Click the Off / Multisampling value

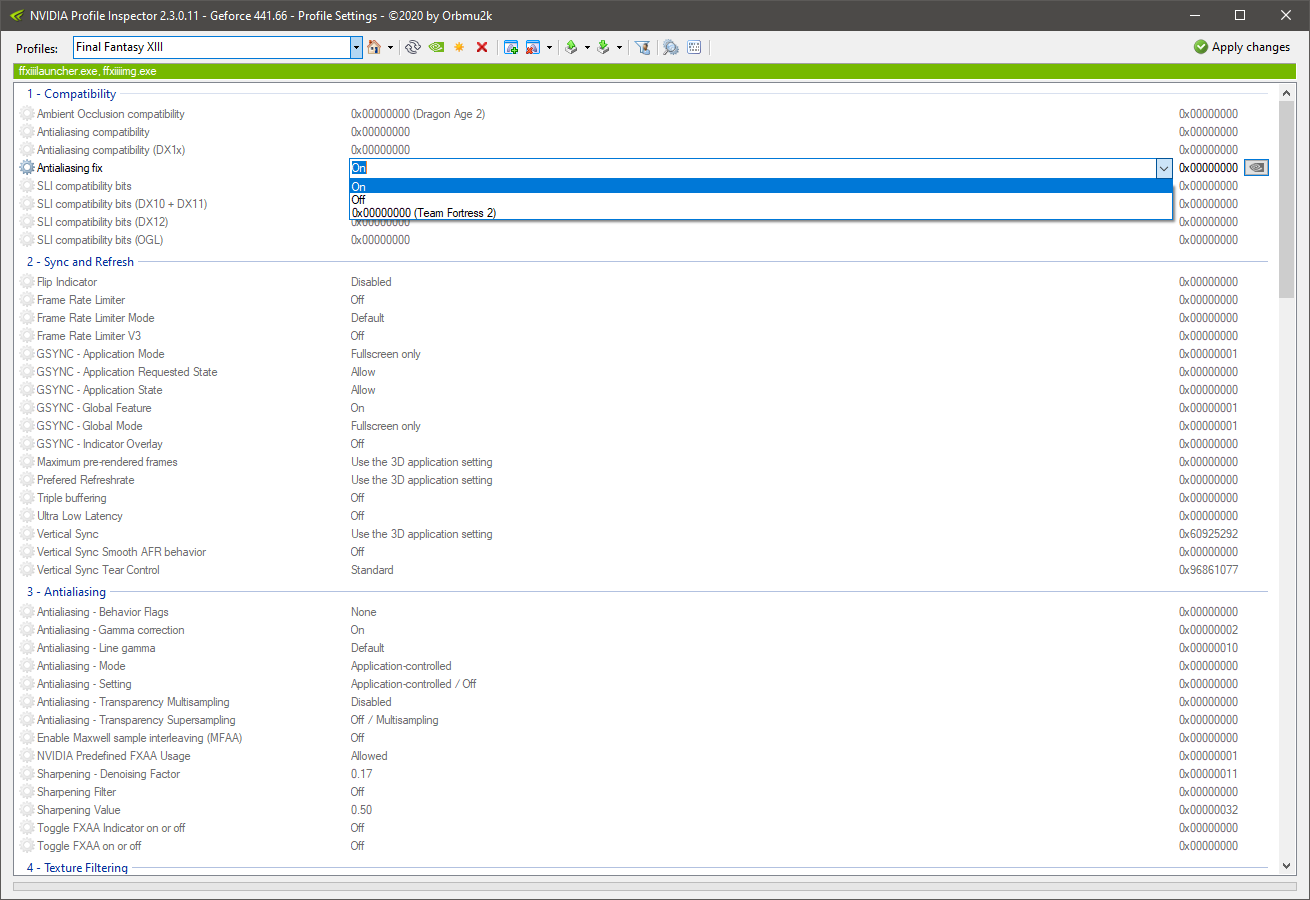click(x=395, y=720)
